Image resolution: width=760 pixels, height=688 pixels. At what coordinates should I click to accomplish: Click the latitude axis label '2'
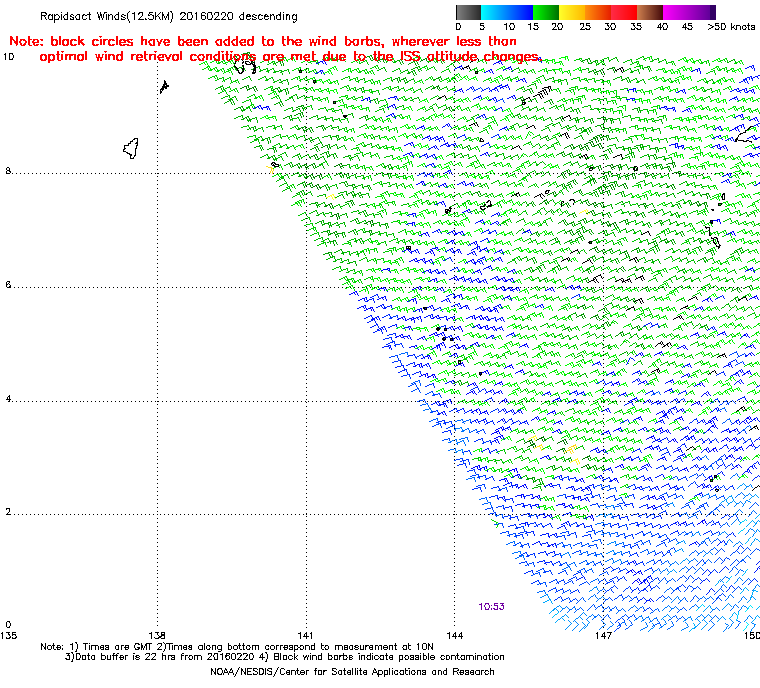click(8, 512)
